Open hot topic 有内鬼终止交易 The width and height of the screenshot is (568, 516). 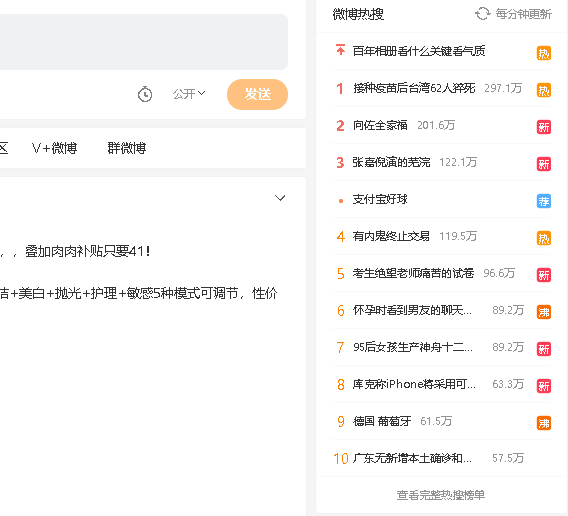391,236
